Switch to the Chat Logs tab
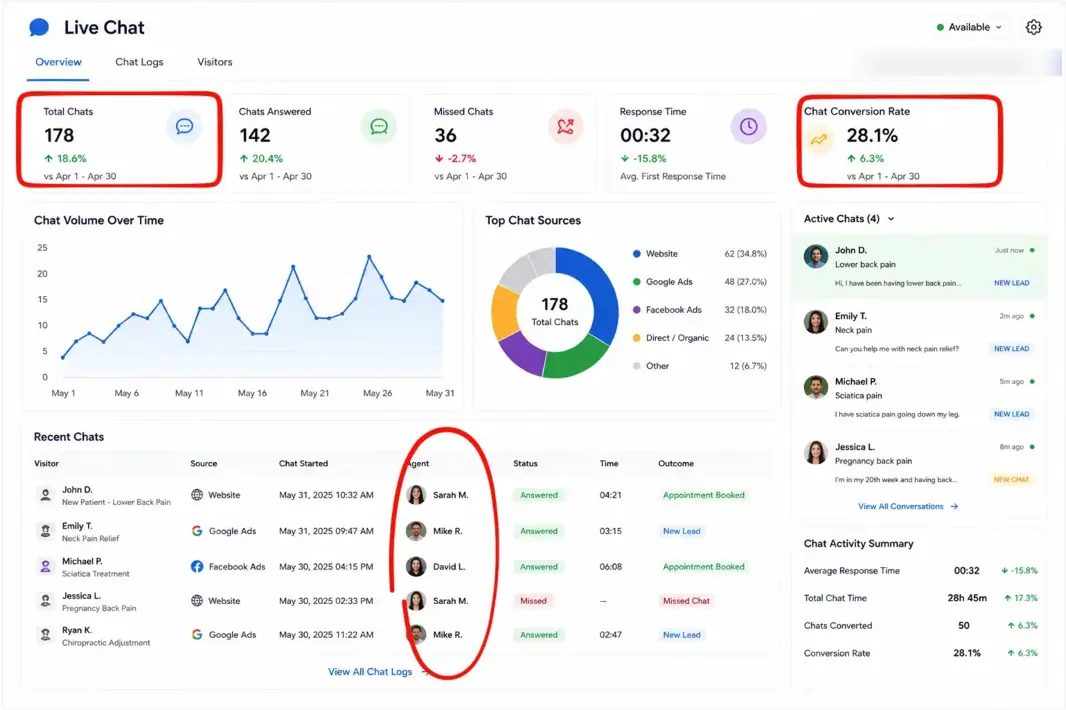This screenshot has width=1066, height=710. tap(139, 62)
